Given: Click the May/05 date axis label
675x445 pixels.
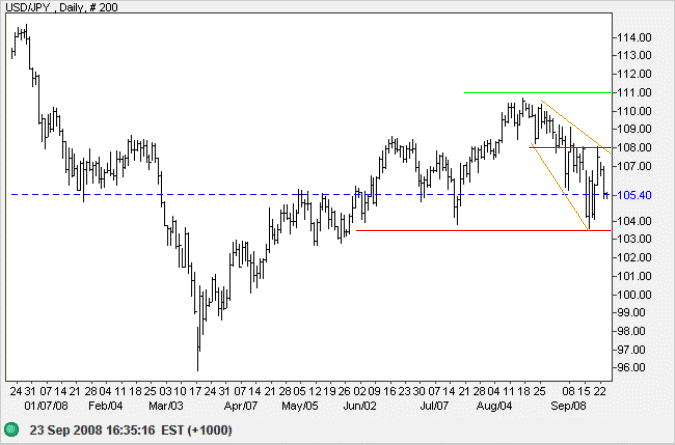Looking at the screenshot, I should tap(300, 406).
